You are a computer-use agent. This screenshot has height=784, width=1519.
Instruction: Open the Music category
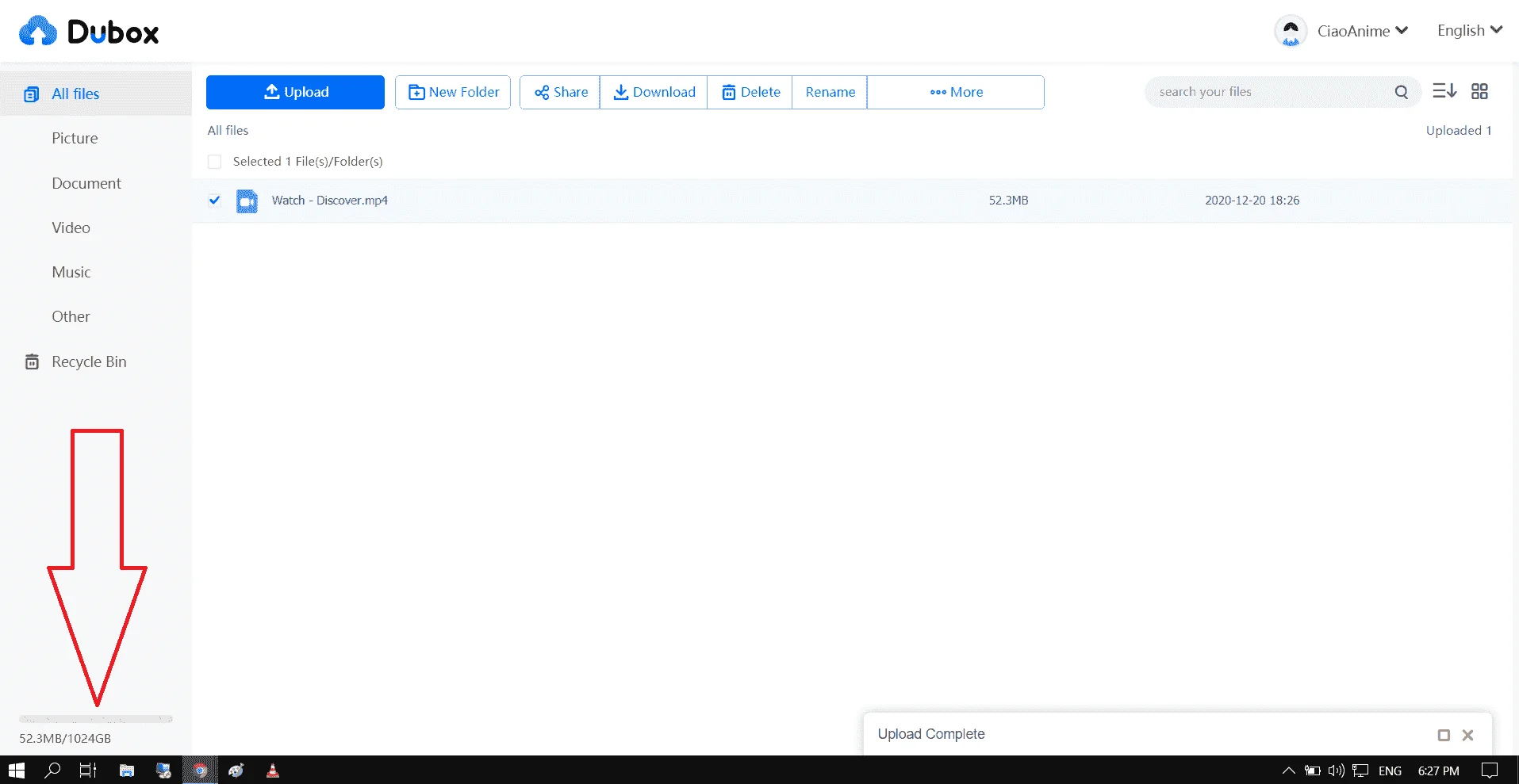71,272
